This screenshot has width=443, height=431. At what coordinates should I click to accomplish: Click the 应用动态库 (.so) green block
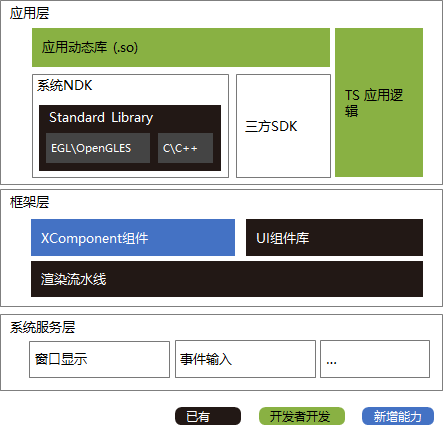tap(181, 47)
